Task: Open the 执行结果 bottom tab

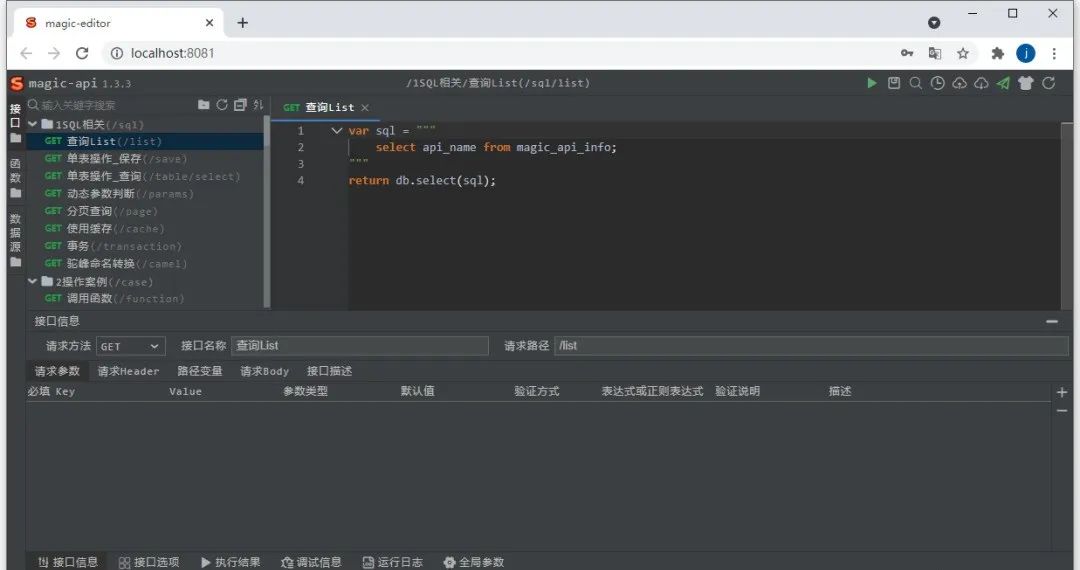Action: (x=230, y=562)
